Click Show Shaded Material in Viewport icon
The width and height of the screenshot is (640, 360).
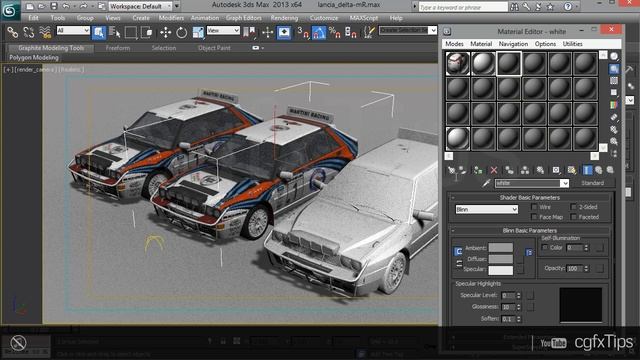coord(571,170)
